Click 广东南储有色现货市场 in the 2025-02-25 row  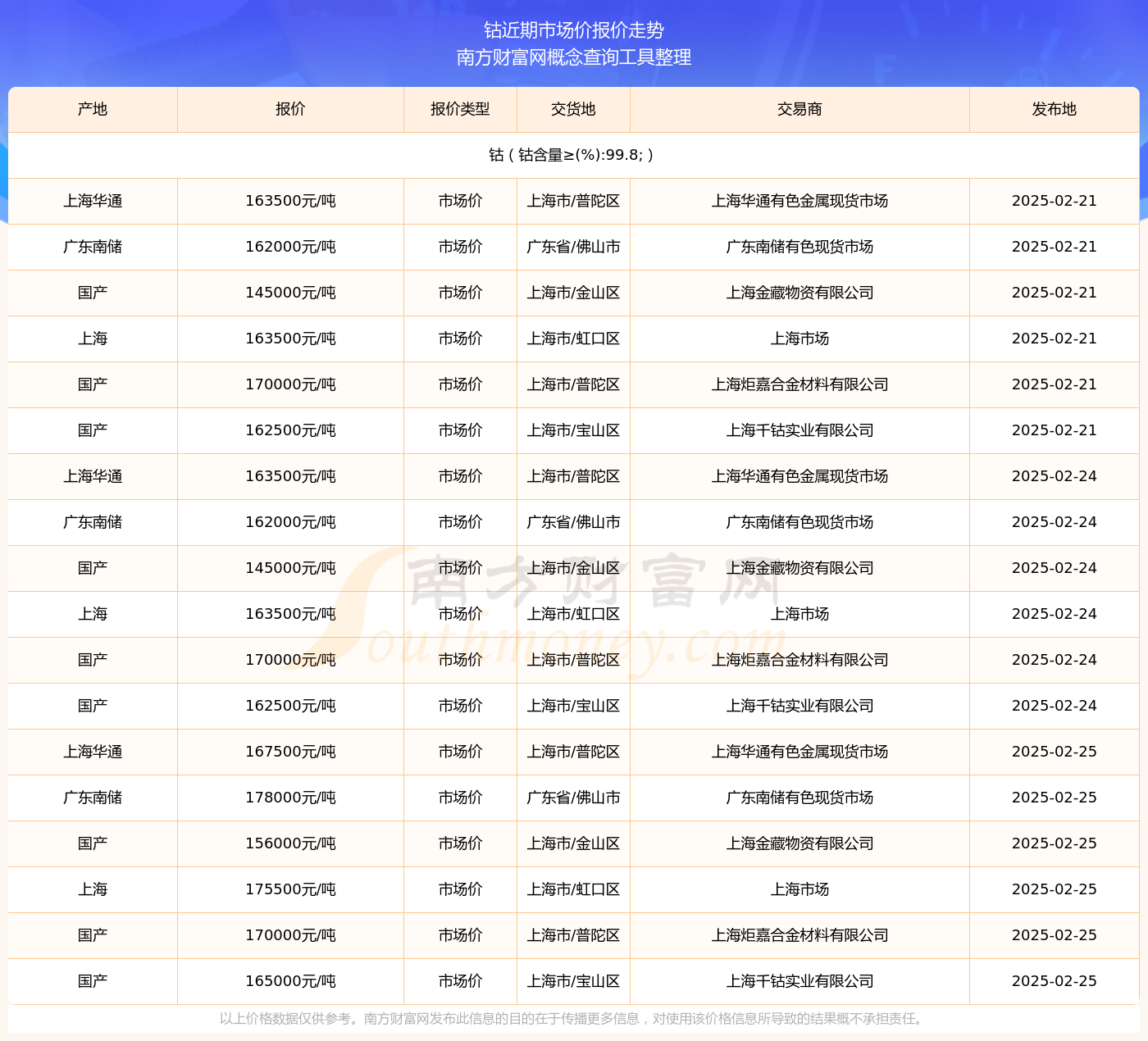[799, 798]
